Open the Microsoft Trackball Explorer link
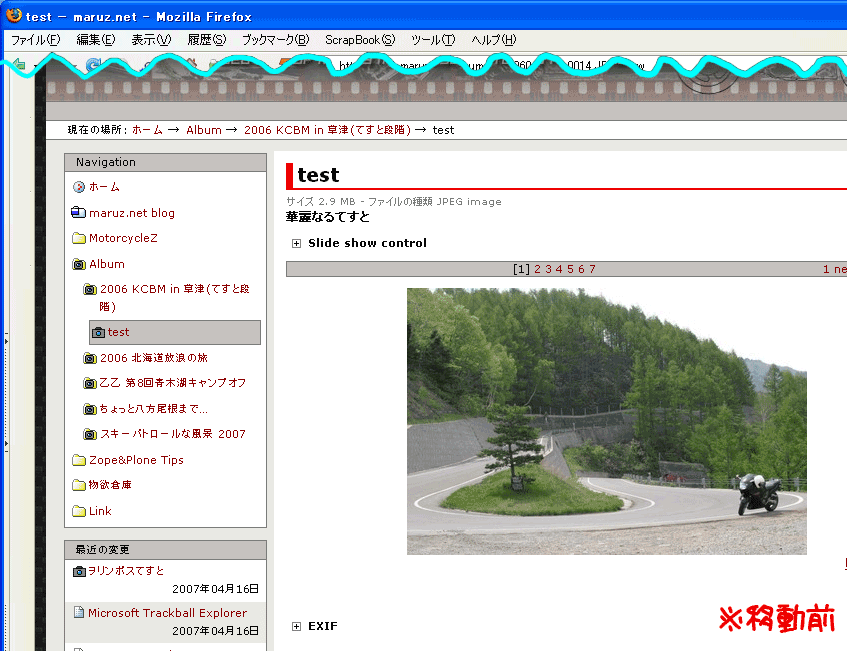This screenshot has width=847, height=651. click(x=167, y=613)
